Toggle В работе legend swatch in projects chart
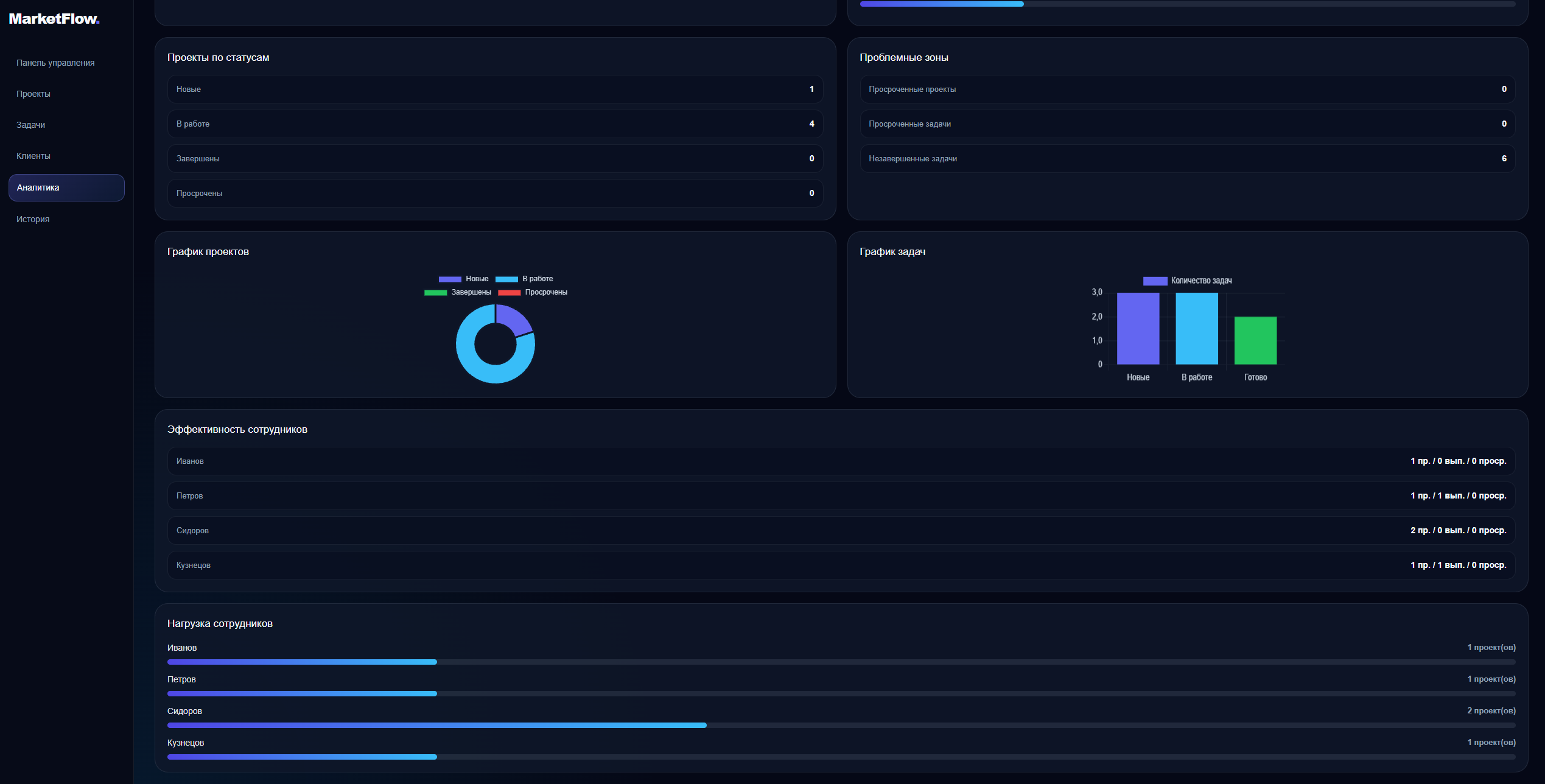This screenshot has height=784, width=1545. pyautogui.click(x=506, y=279)
